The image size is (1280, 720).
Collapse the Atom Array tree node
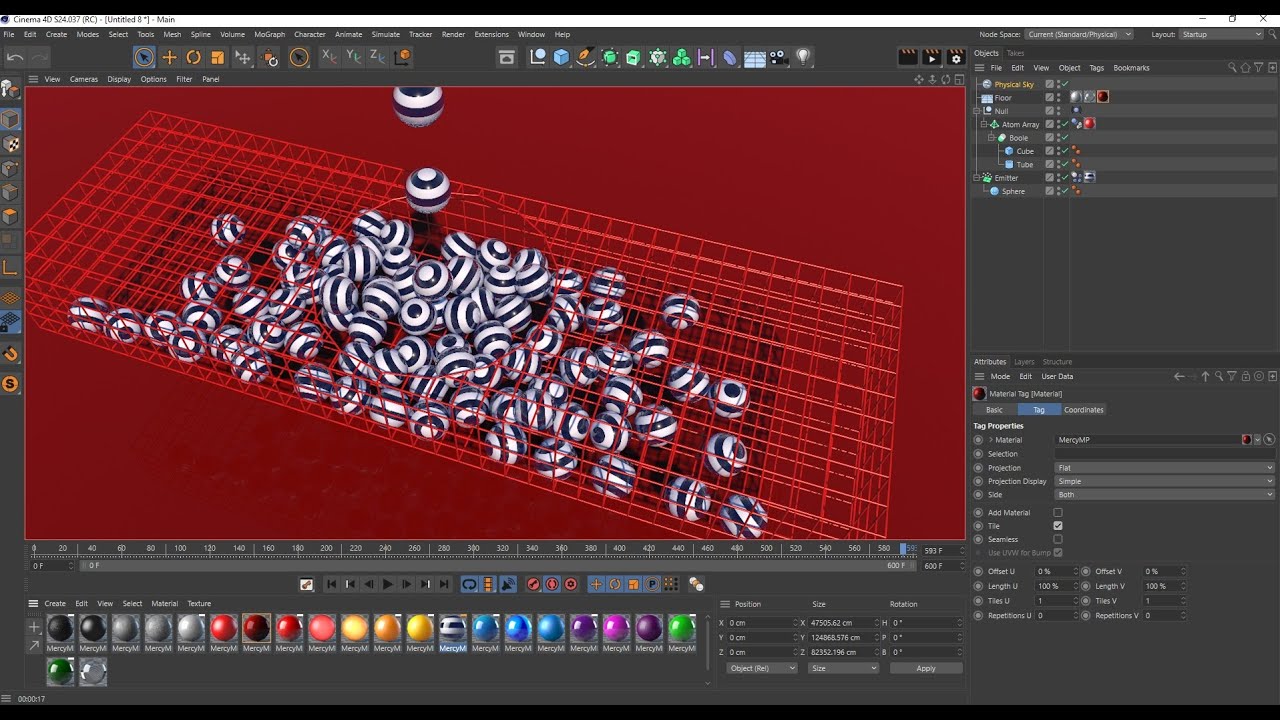tap(984, 124)
